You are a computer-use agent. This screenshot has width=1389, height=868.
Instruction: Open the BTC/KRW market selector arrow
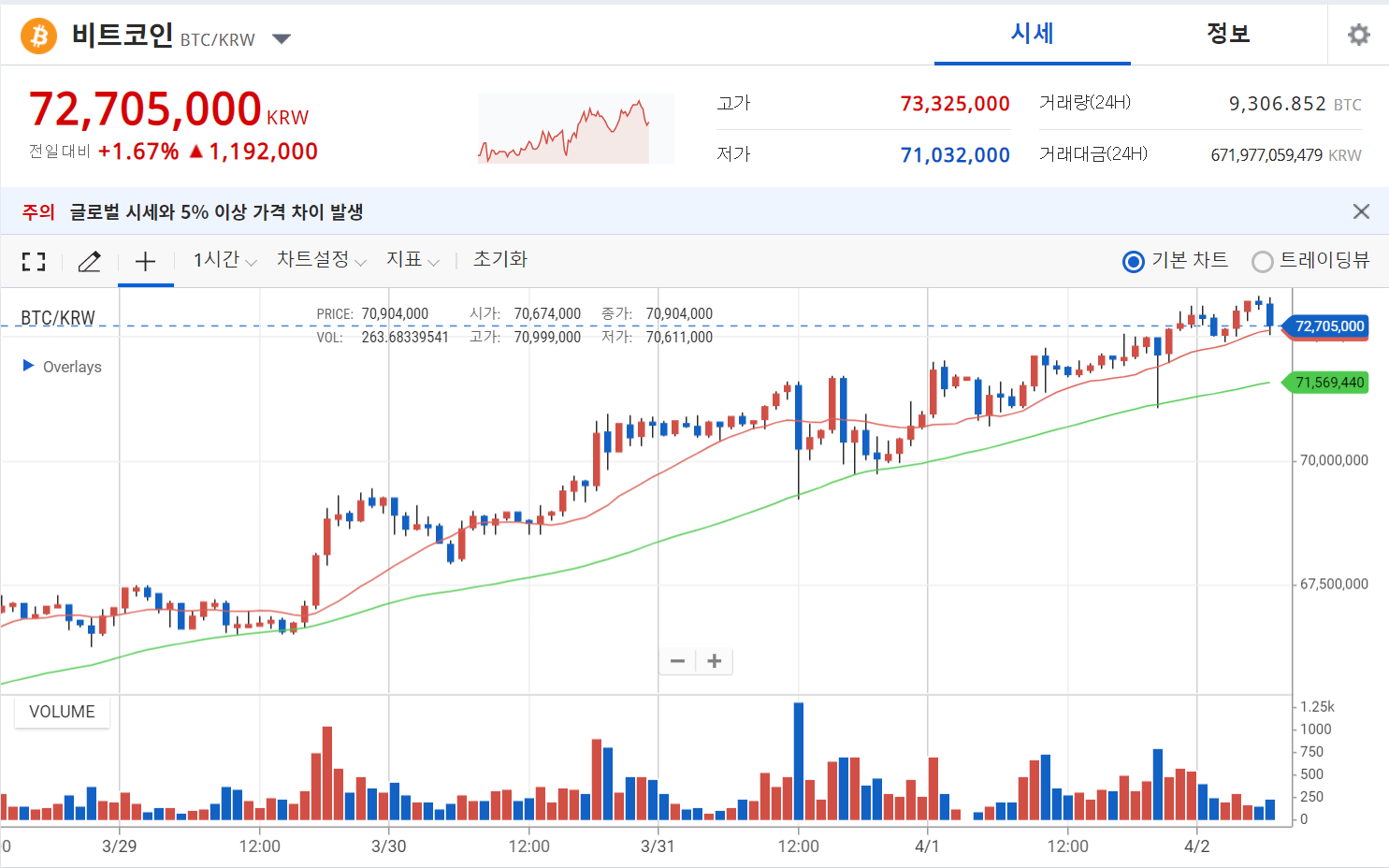point(282,39)
